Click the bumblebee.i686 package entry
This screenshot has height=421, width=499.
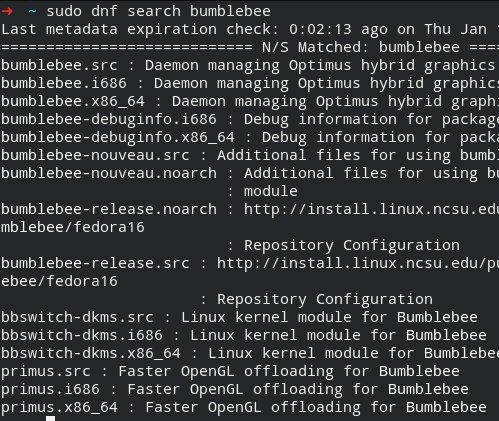point(64,83)
